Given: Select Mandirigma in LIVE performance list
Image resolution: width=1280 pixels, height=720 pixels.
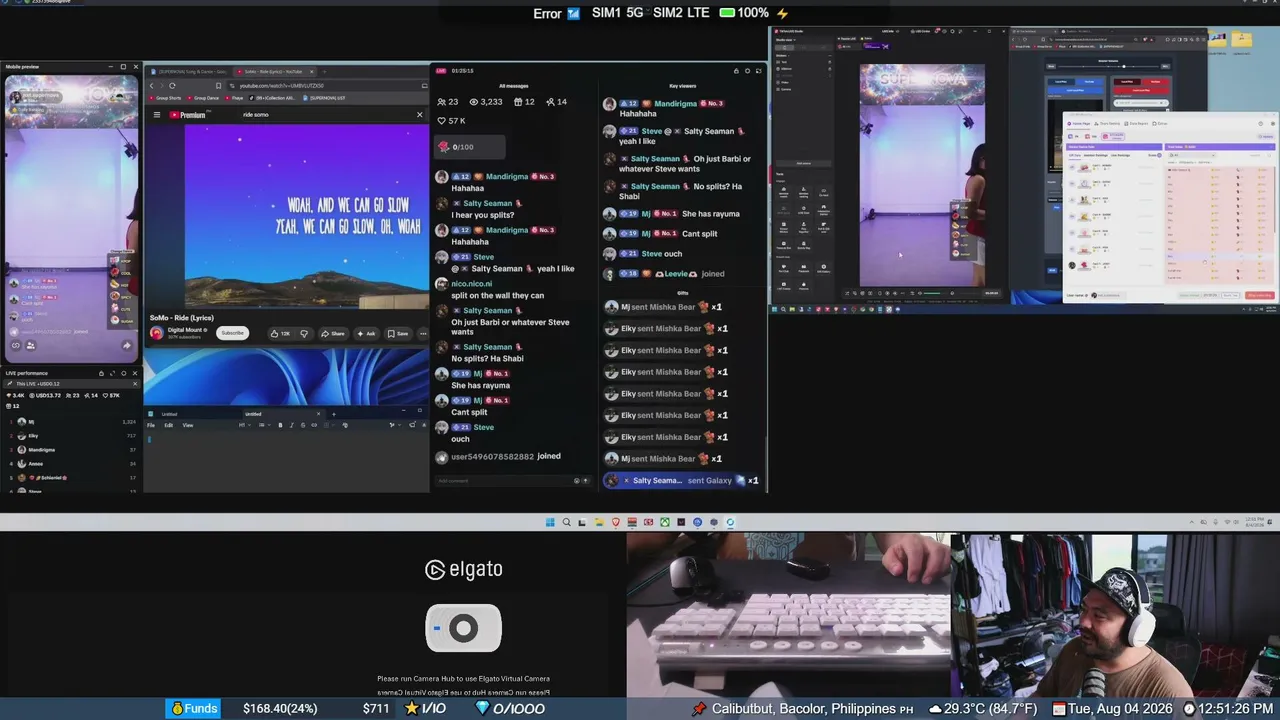Looking at the screenshot, I should click(x=72, y=450).
